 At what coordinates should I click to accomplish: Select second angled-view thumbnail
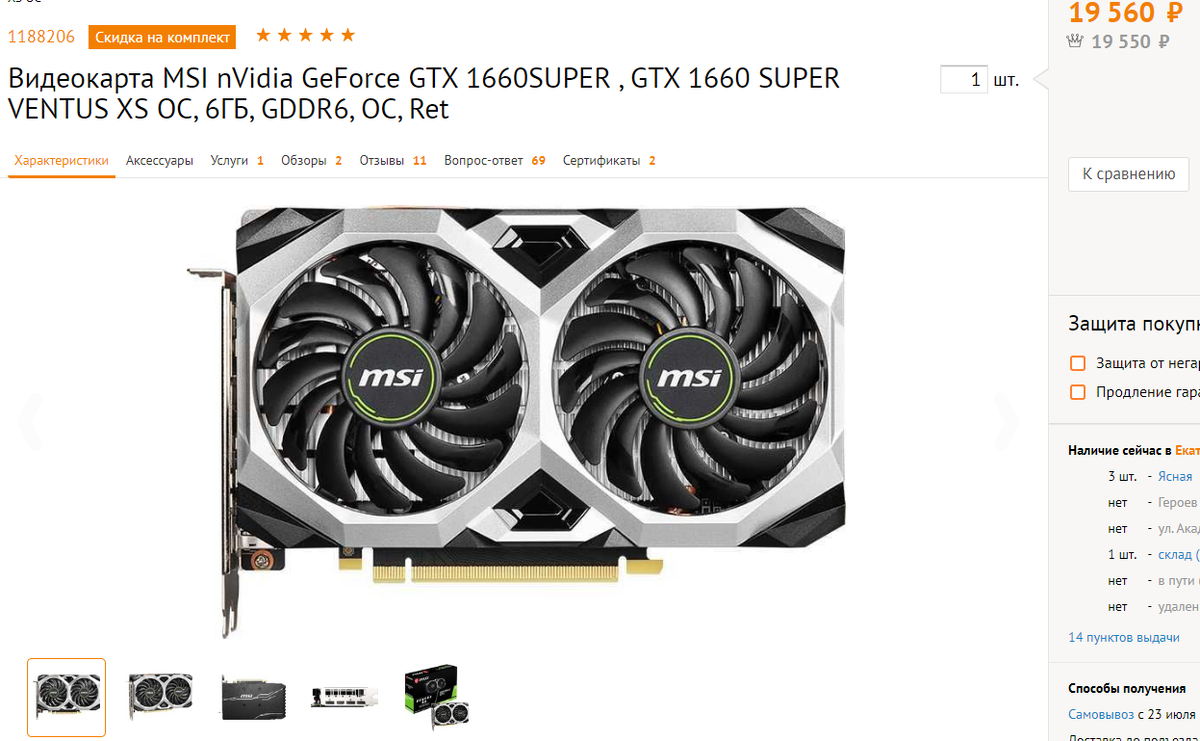[x=160, y=697]
